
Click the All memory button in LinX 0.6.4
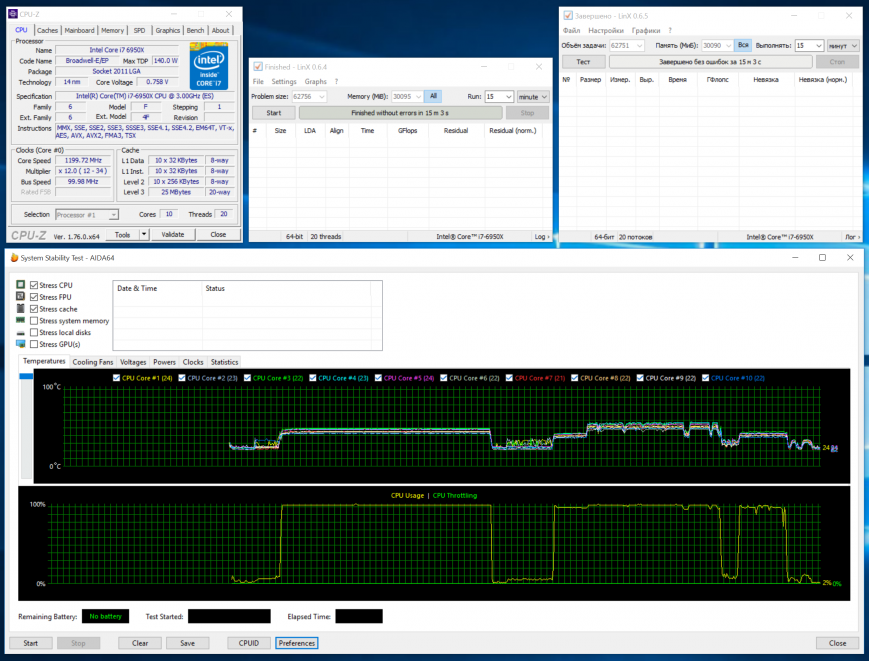click(x=433, y=96)
